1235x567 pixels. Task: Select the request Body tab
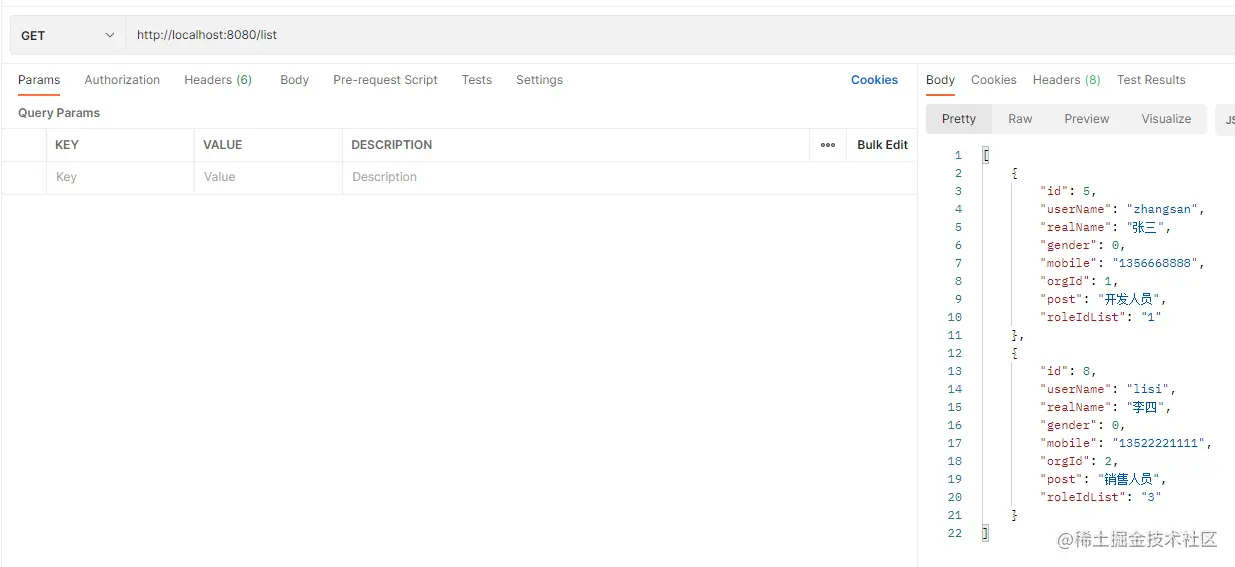tap(294, 80)
